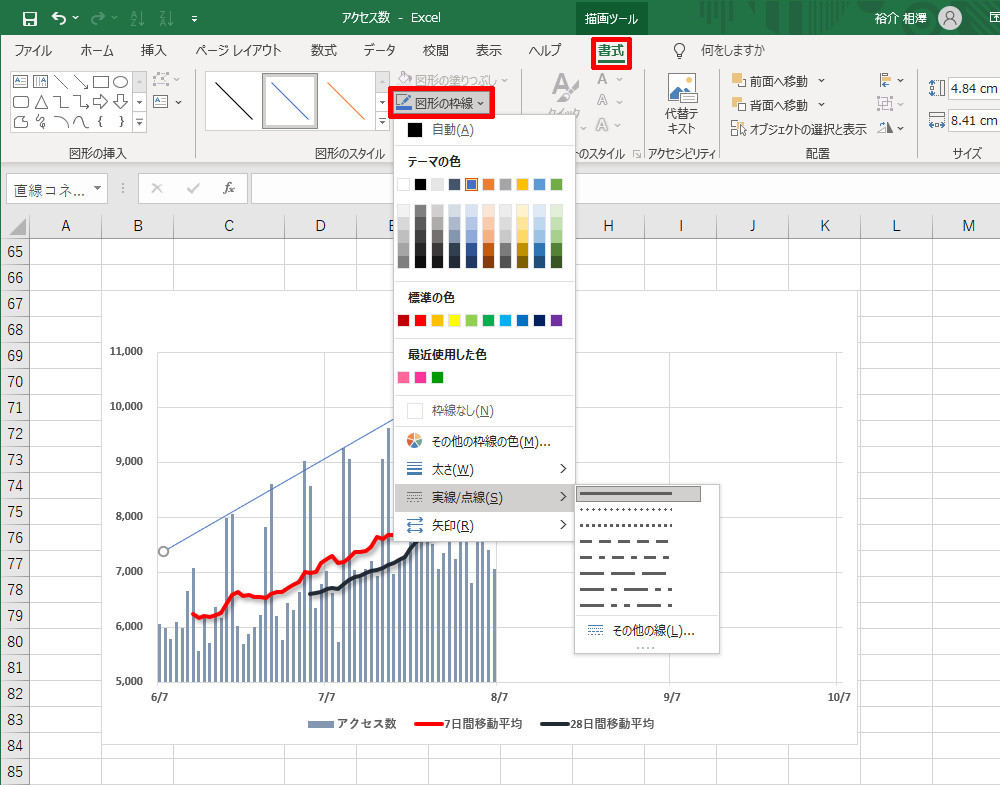The width and height of the screenshot is (1000, 785).
Task: Expand the shapes gallery more arrow
Action: click(139, 121)
